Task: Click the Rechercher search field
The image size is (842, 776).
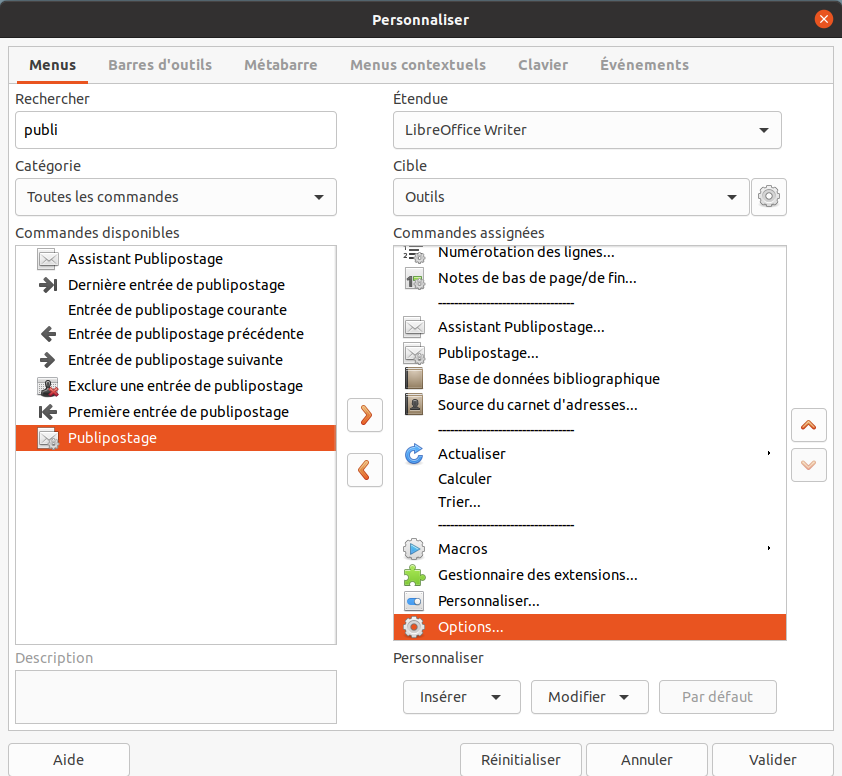Action: click(x=176, y=130)
